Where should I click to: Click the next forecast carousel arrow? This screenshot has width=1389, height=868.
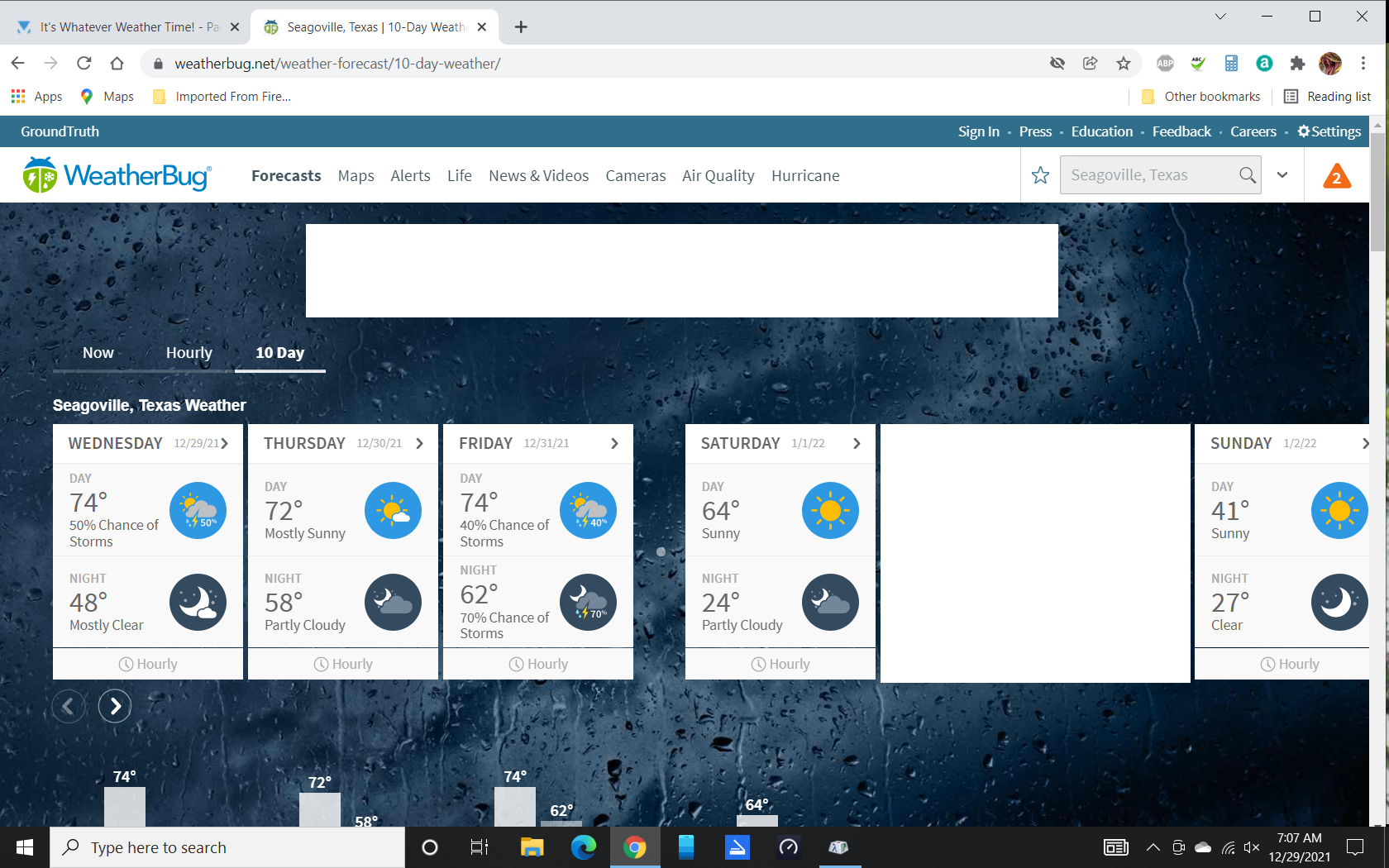[115, 706]
